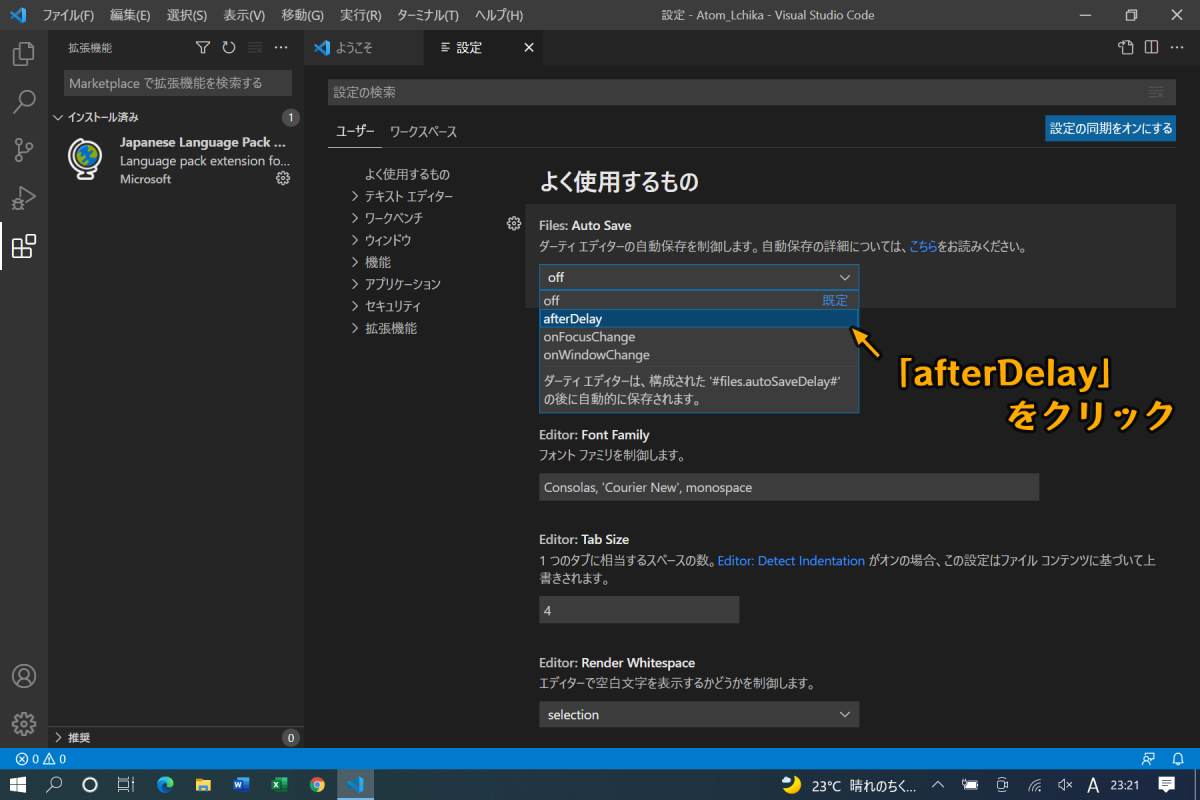Open the Search view icon
The image size is (1200, 800).
pos(24,102)
